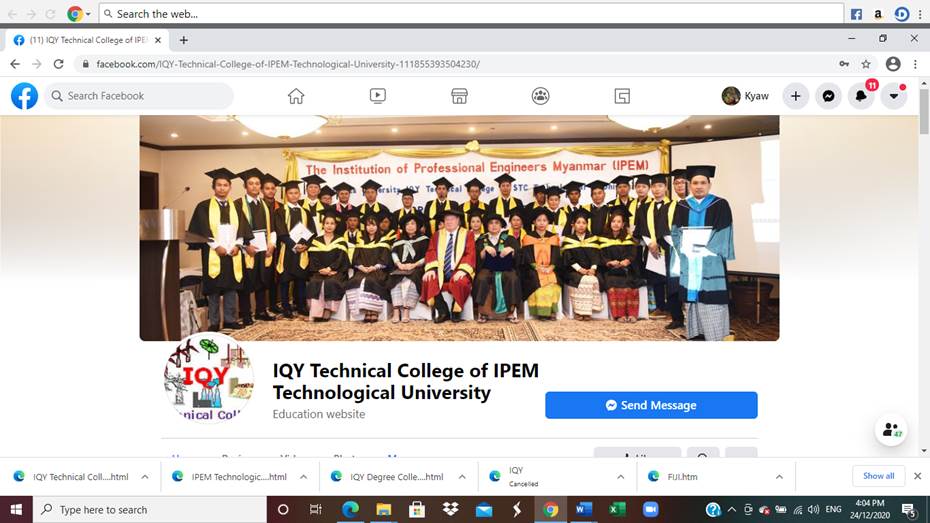Open Dropbox from taskbar
Screen dimensions: 930x523
(450, 509)
